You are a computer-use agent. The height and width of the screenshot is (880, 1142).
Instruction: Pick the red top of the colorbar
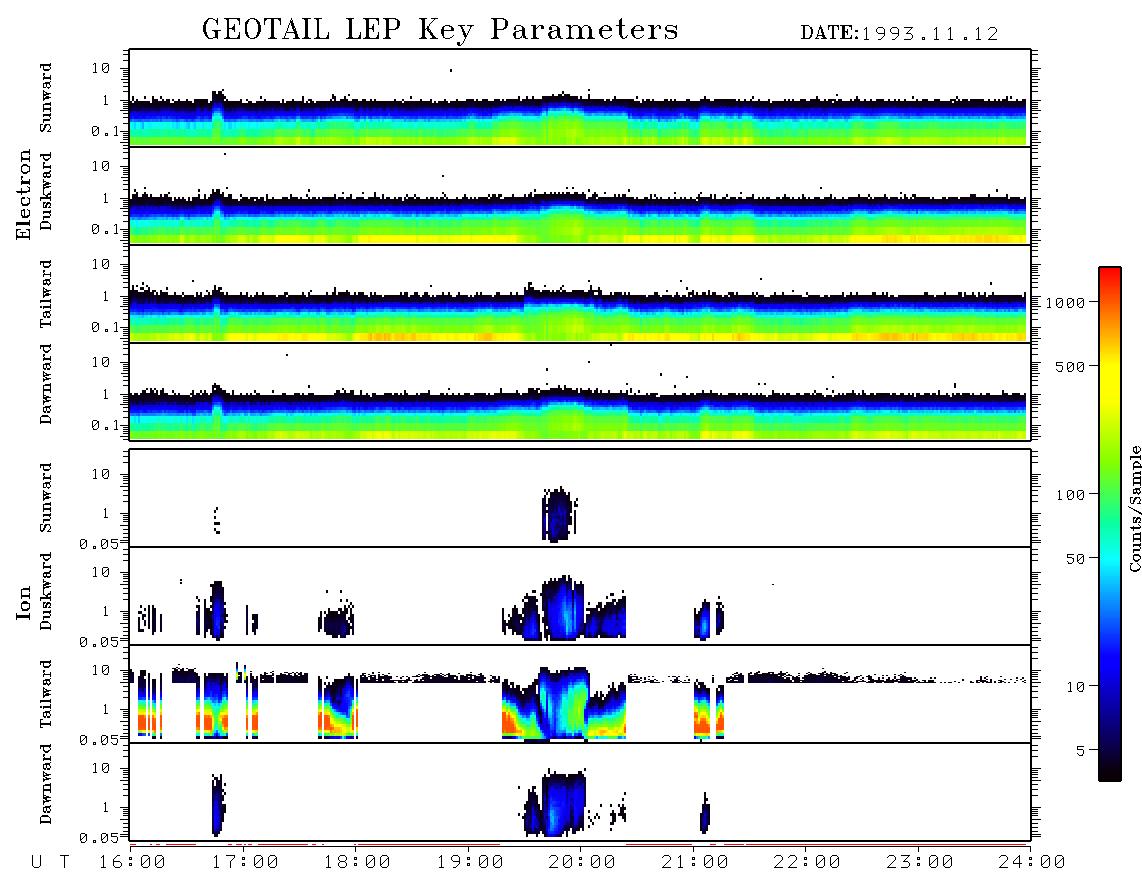tap(1110, 274)
